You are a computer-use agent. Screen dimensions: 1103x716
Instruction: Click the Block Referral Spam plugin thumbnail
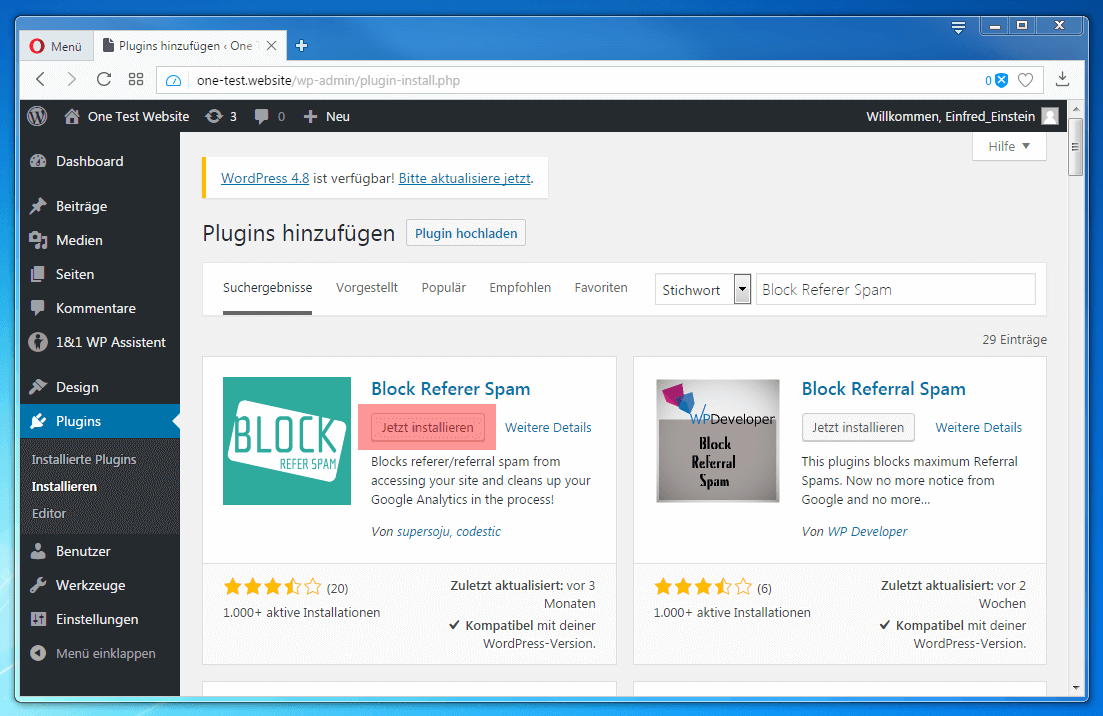(x=718, y=441)
